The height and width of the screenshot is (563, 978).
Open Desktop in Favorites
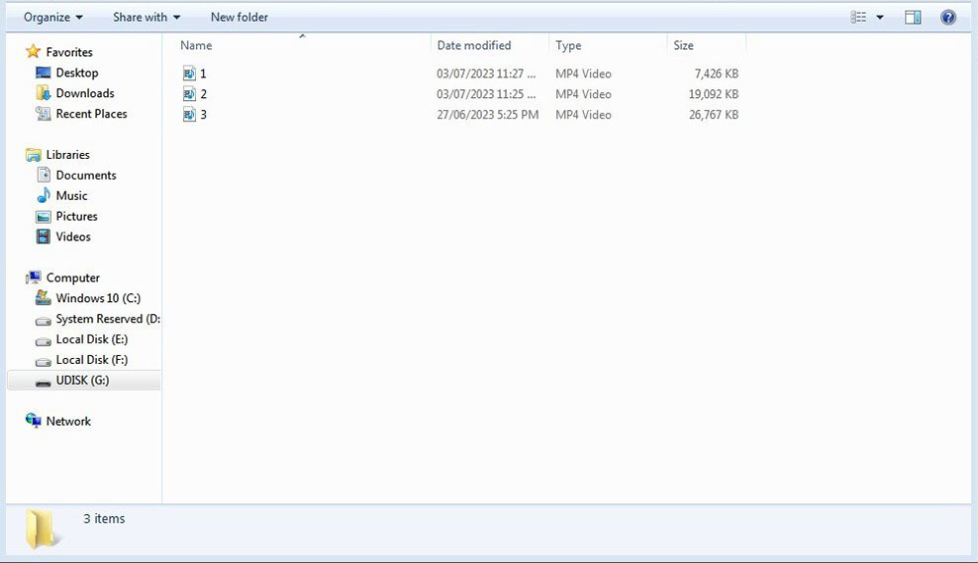77,72
